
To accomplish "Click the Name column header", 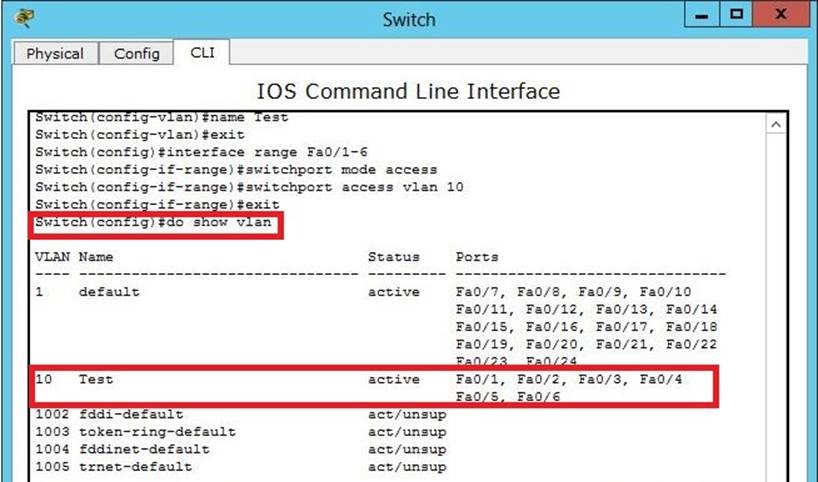I will point(96,257).
